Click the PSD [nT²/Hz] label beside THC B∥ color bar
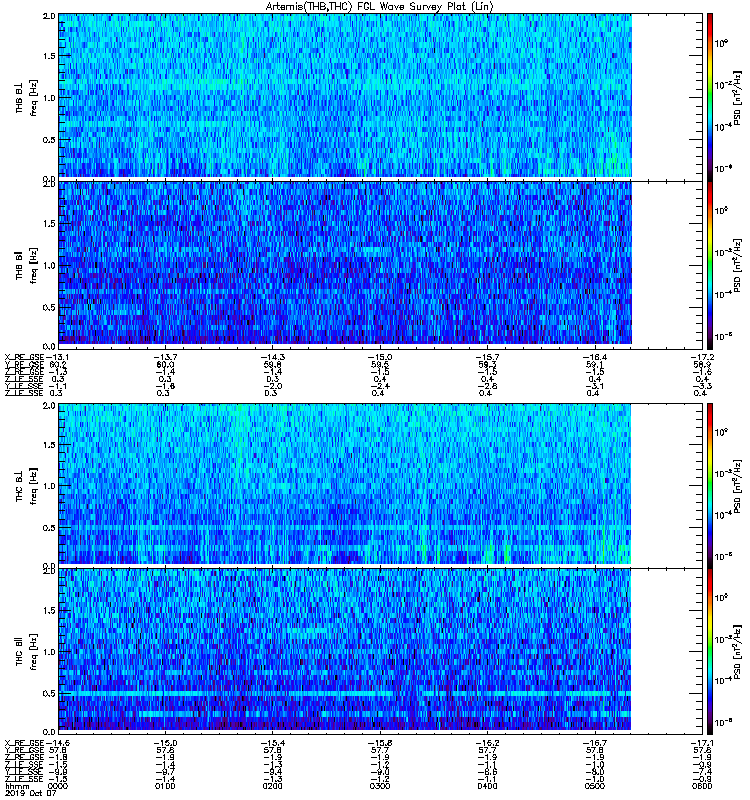The image size is (750, 800). [x=737, y=652]
